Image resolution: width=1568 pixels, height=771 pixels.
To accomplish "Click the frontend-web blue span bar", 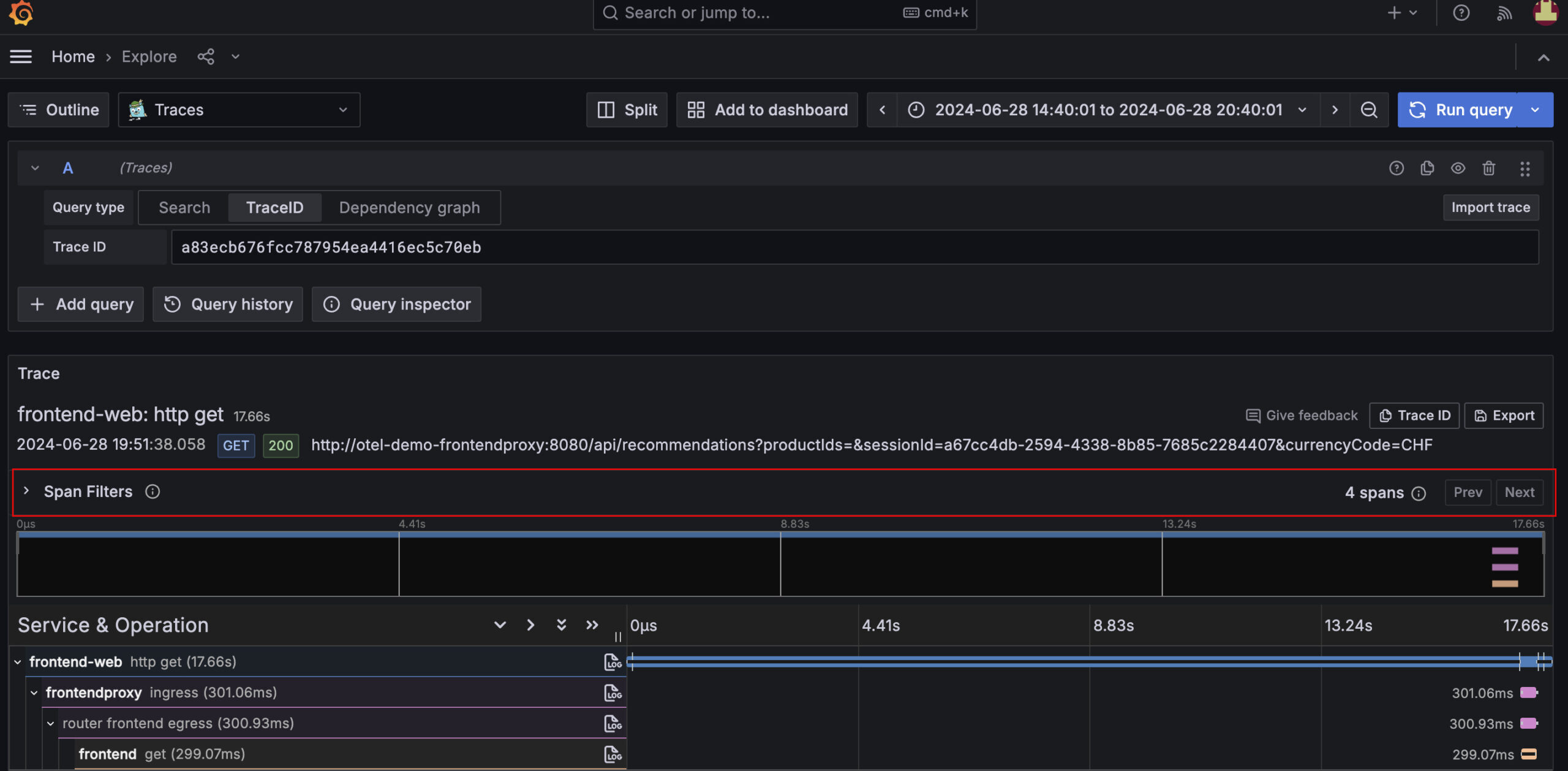I will point(1089,661).
